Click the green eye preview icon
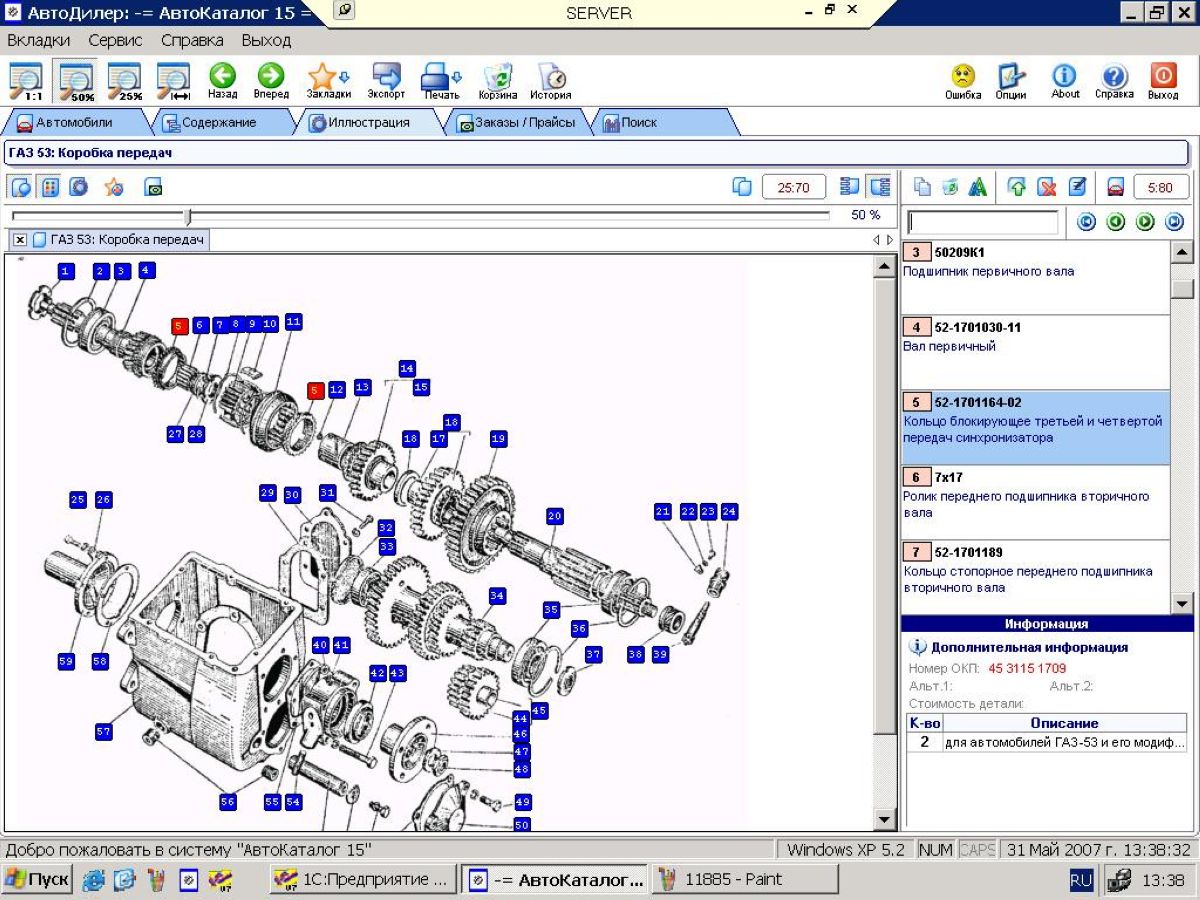This screenshot has width=1200, height=900. pos(153,186)
